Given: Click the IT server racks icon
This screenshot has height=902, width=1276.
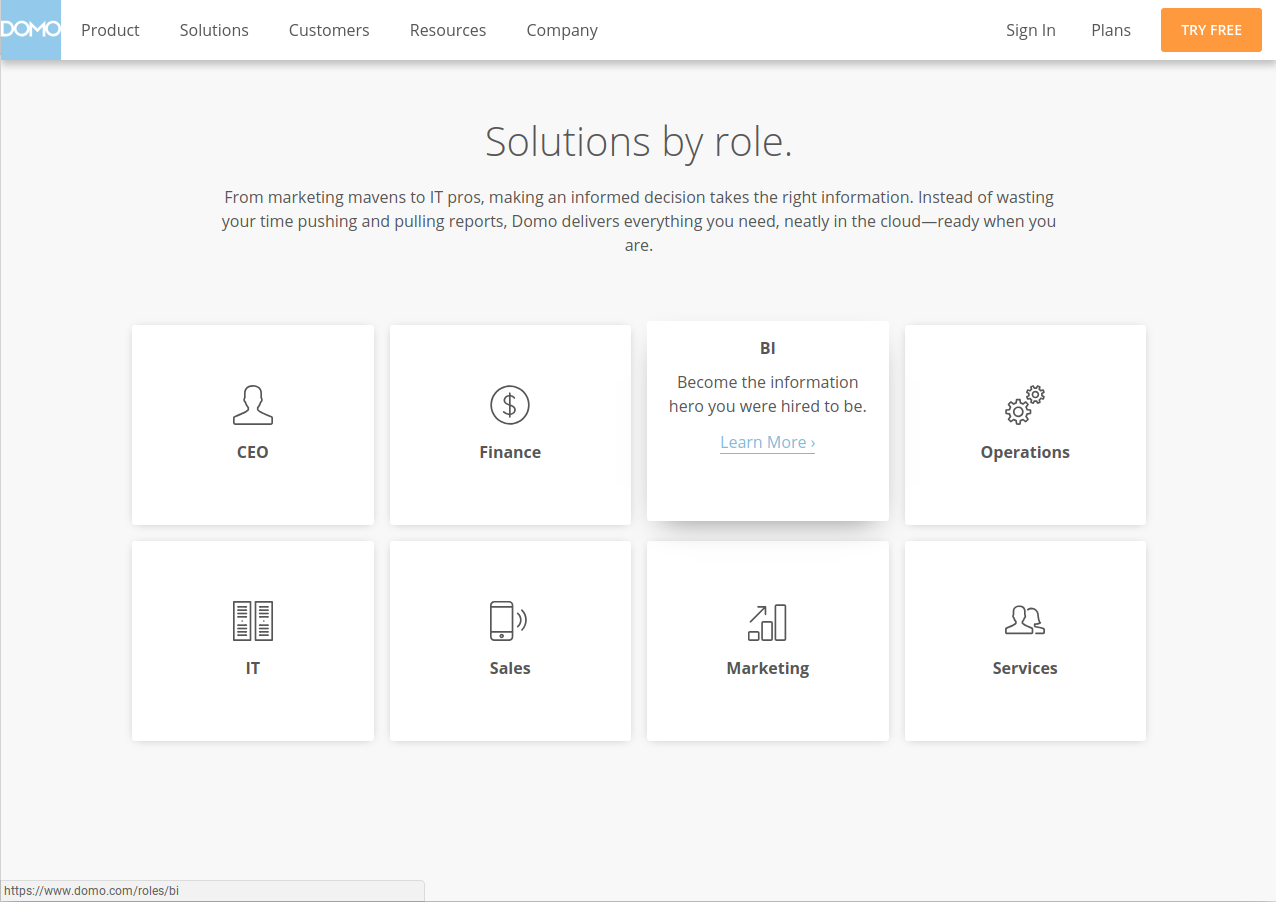Looking at the screenshot, I should click(252, 621).
